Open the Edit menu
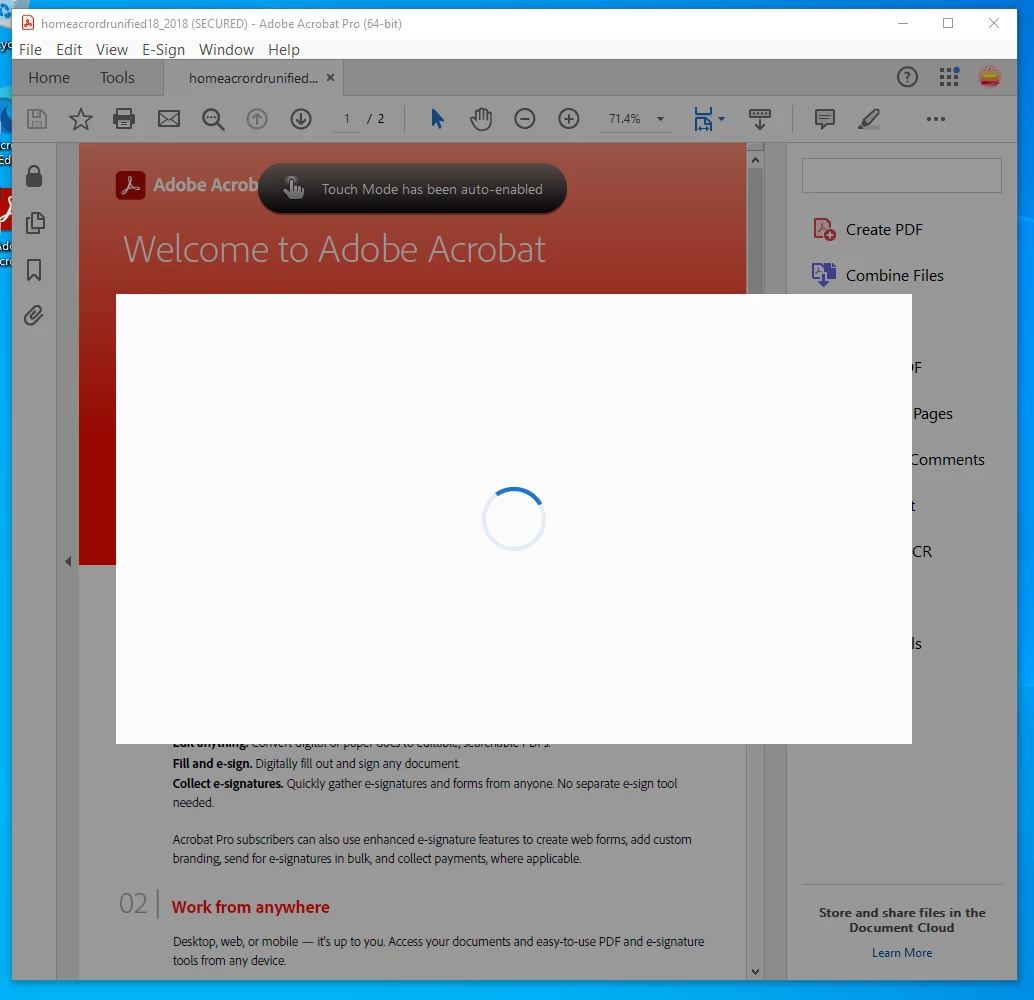This screenshot has width=1034, height=1000. (69, 49)
